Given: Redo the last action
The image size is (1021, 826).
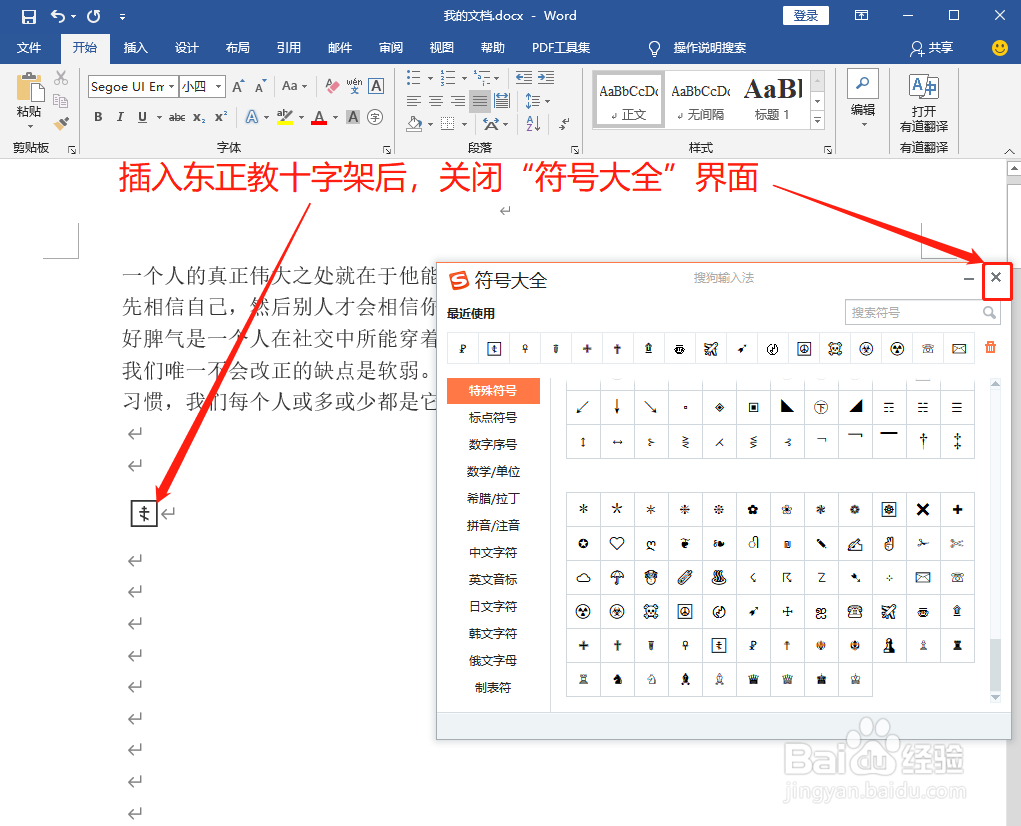Looking at the screenshot, I should click(94, 16).
